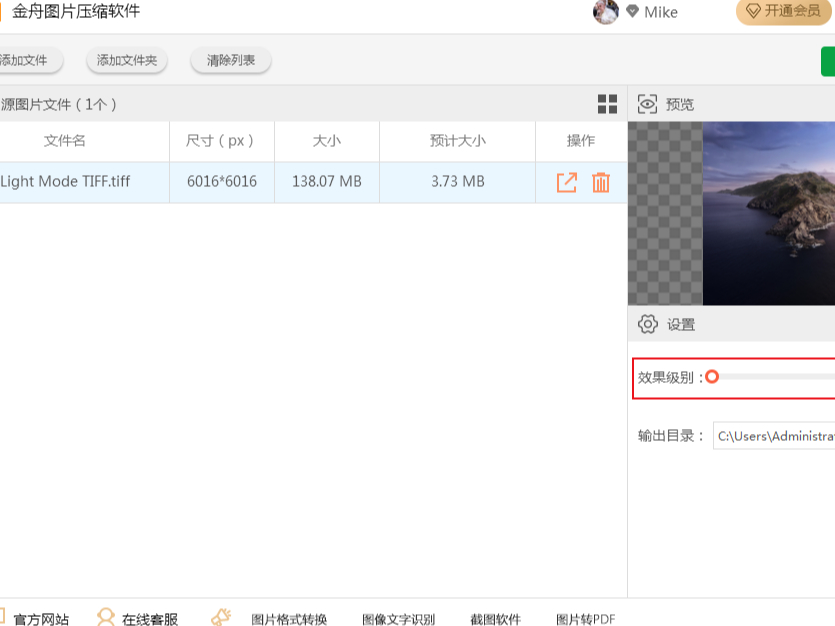Open 截图软件 link
Screen dimensions: 835x626
(495, 620)
